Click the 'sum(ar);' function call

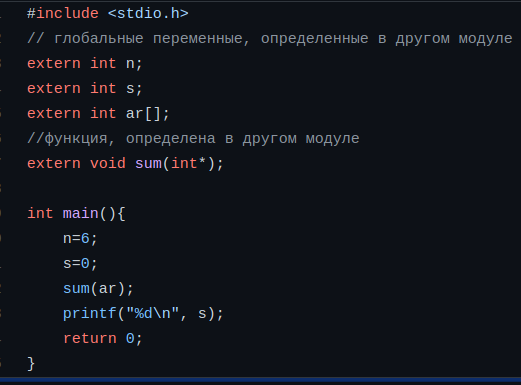coord(98,288)
